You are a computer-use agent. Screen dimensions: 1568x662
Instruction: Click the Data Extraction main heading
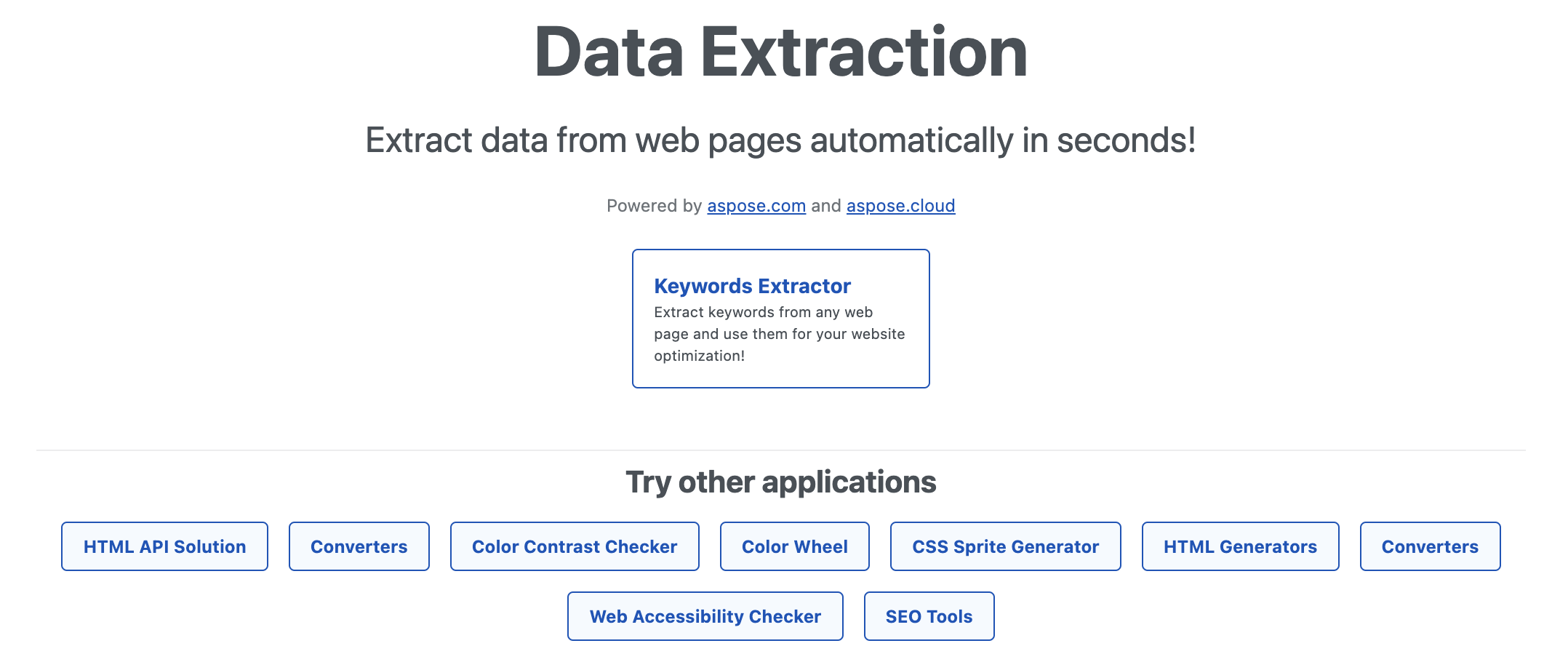click(x=780, y=52)
